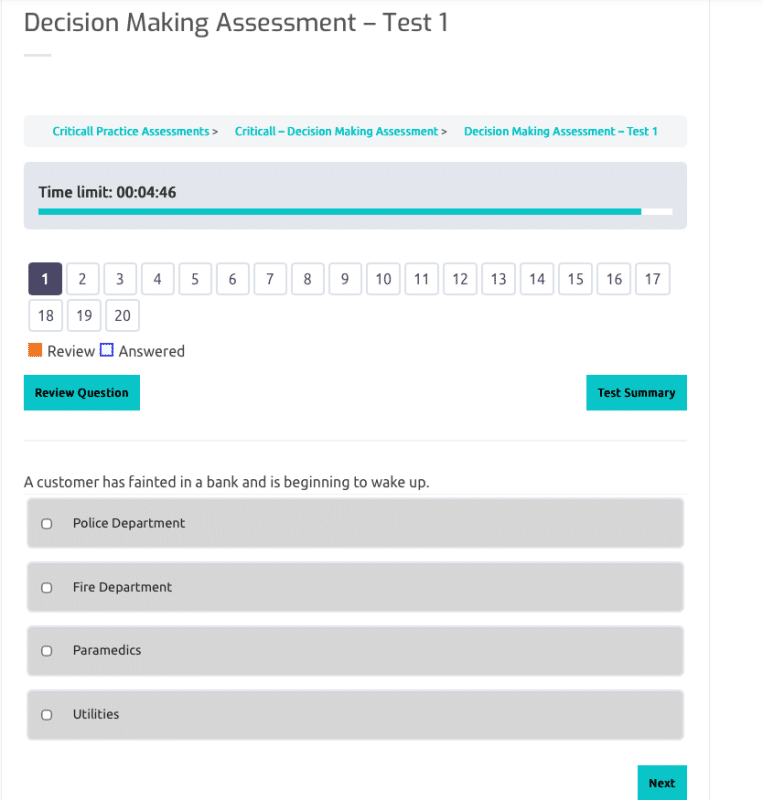This screenshot has height=800, width=763.
Task: Pick the Paramedics radio button
Action: tap(46, 651)
